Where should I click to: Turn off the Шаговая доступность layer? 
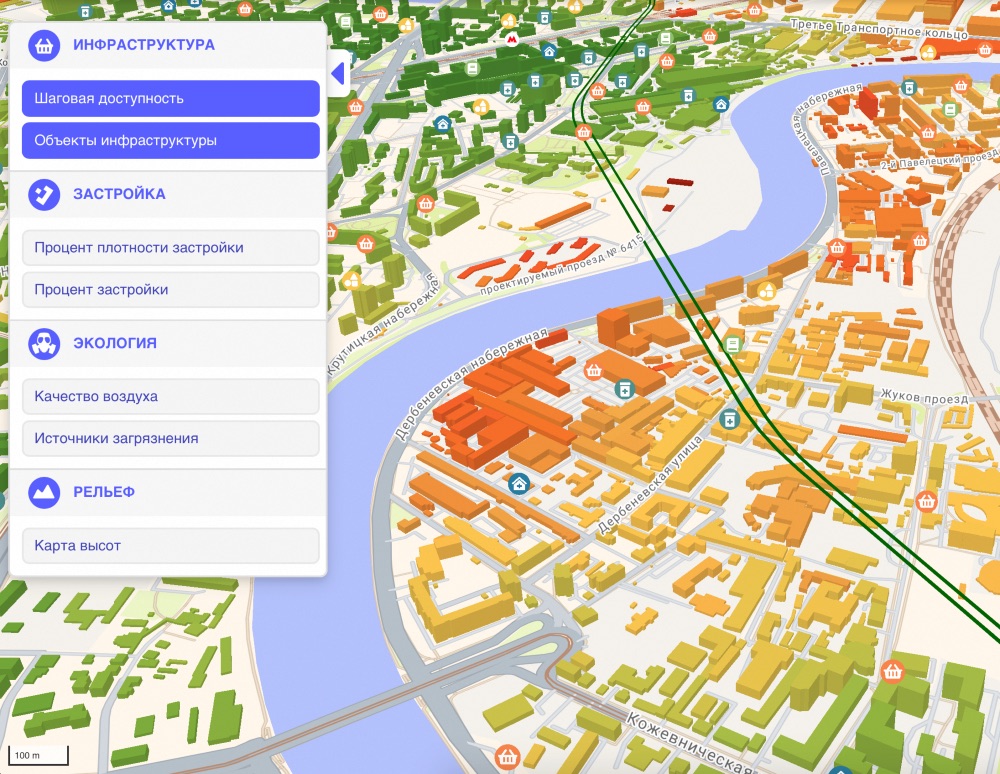pos(170,98)
